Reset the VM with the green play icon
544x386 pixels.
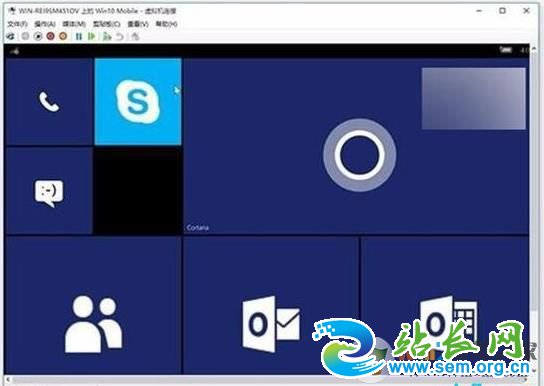92,36
